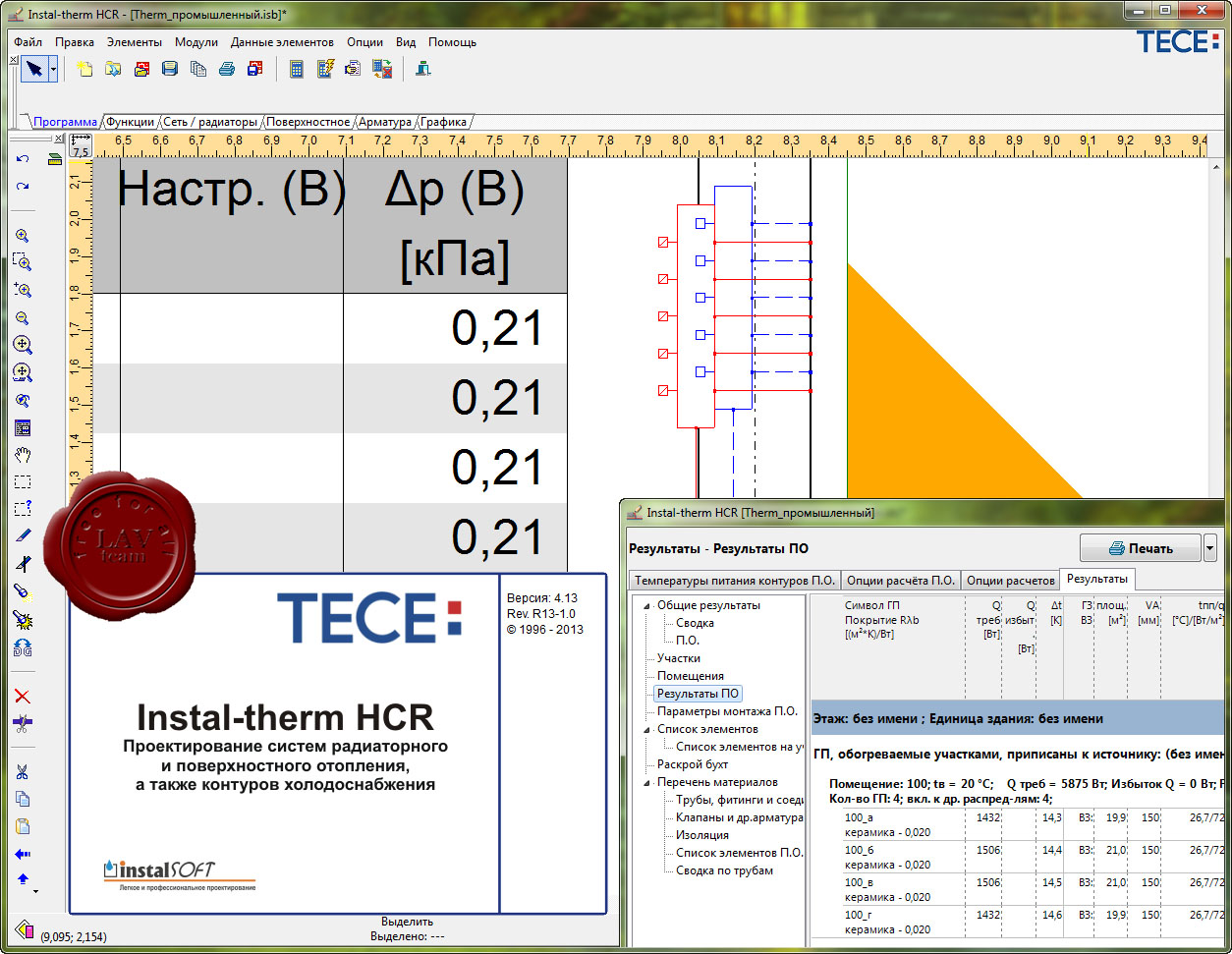
Task: Click the blue left arrow icon
Action: 23,854
